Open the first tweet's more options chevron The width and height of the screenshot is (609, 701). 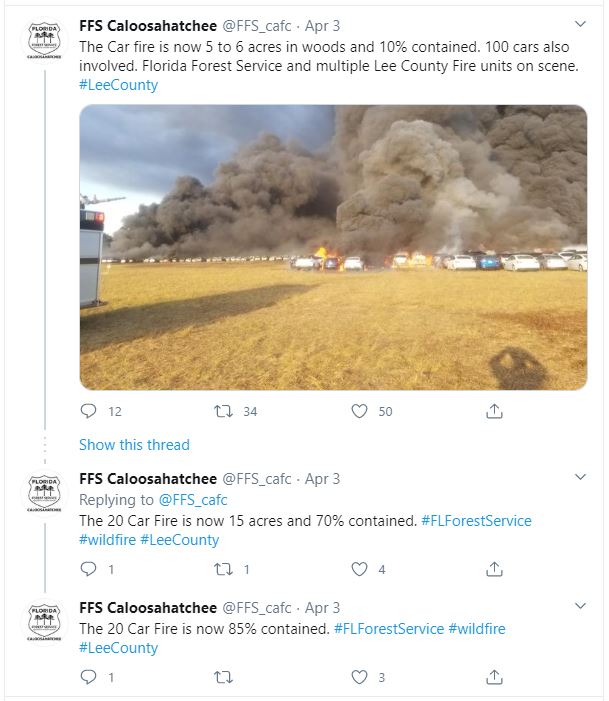(580, 24)
